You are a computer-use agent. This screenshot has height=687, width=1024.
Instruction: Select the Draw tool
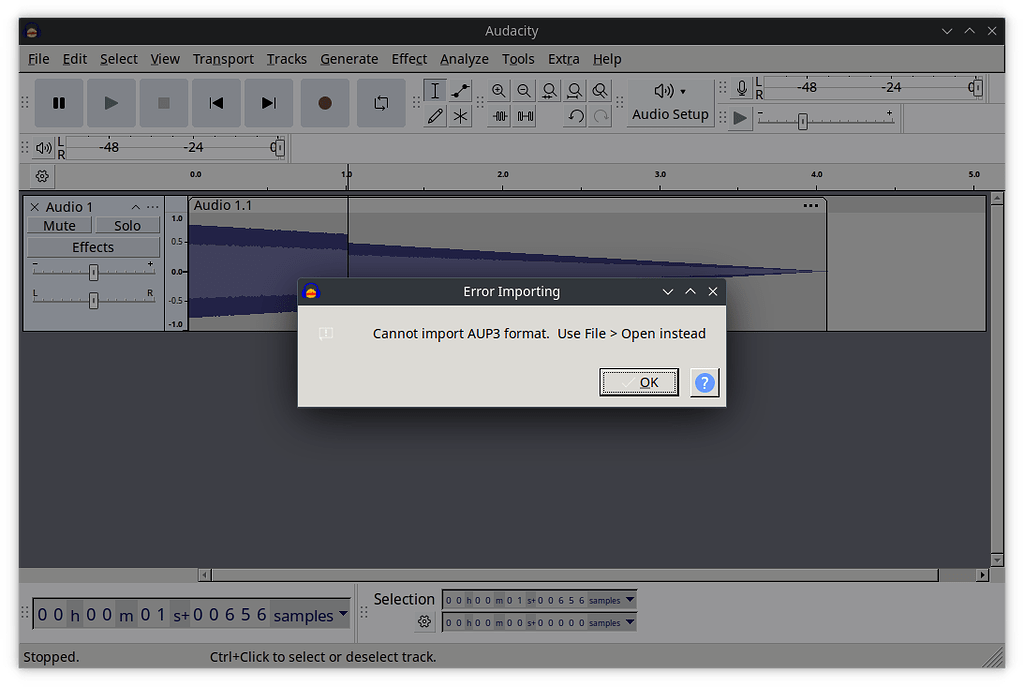[435, 116]
